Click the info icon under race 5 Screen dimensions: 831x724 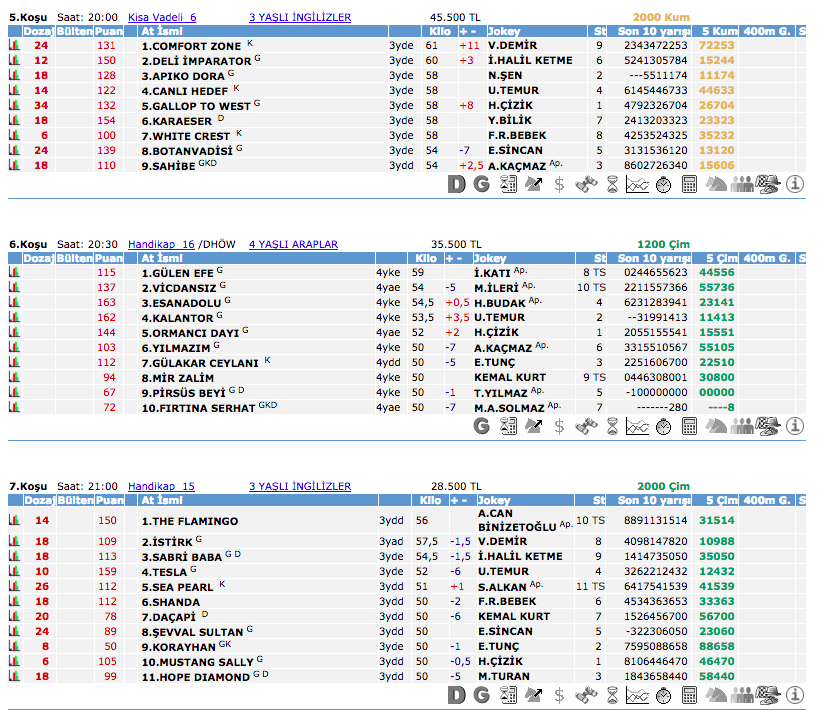[x=795, y=184]
